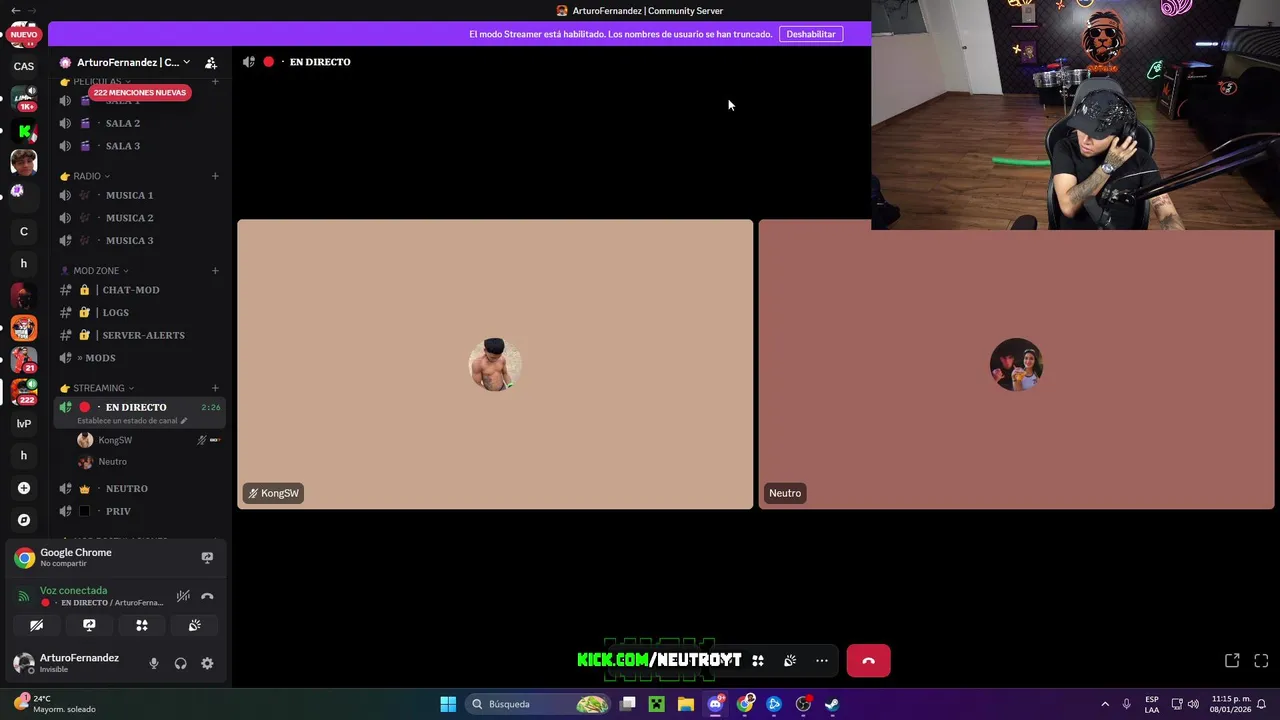Open more options in call controls
Screen dimensions: 1280x720
tap(822, 660)
